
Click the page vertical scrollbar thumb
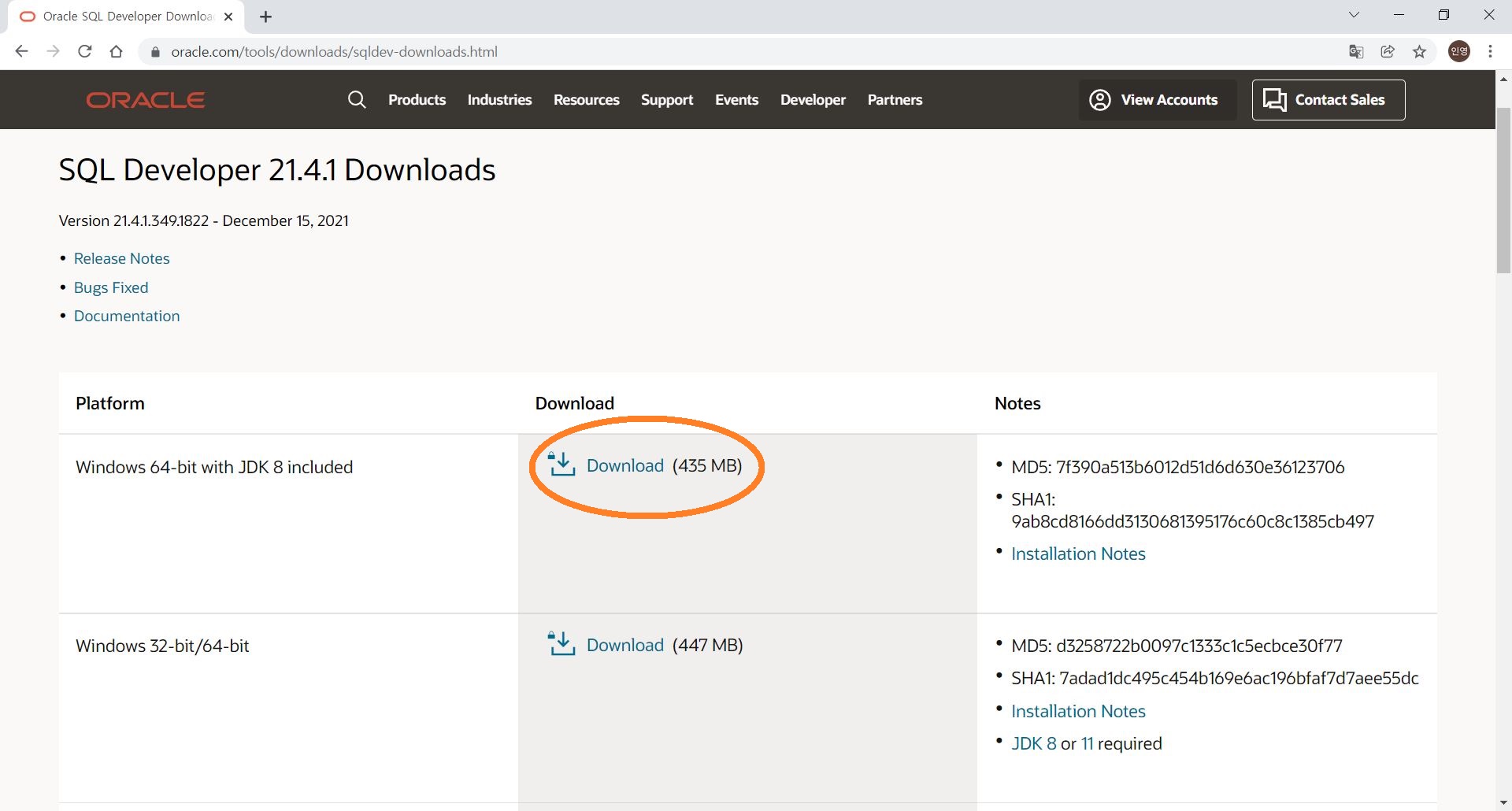[1503, 191]
